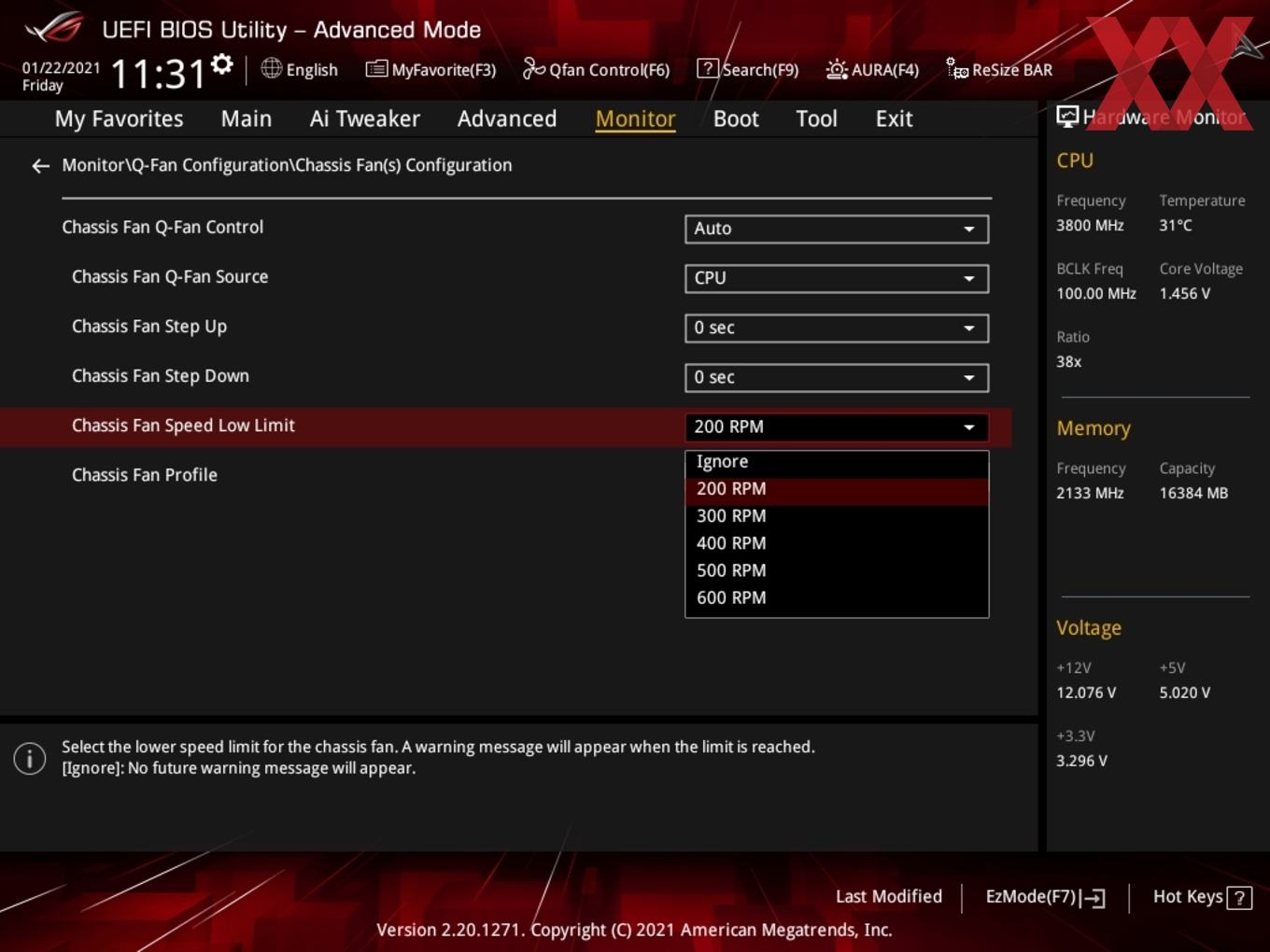1270x952 pixels.
Task: Click the breadcrumb path Monitor\Q-Fan Configuration
Action: point(176,165)
